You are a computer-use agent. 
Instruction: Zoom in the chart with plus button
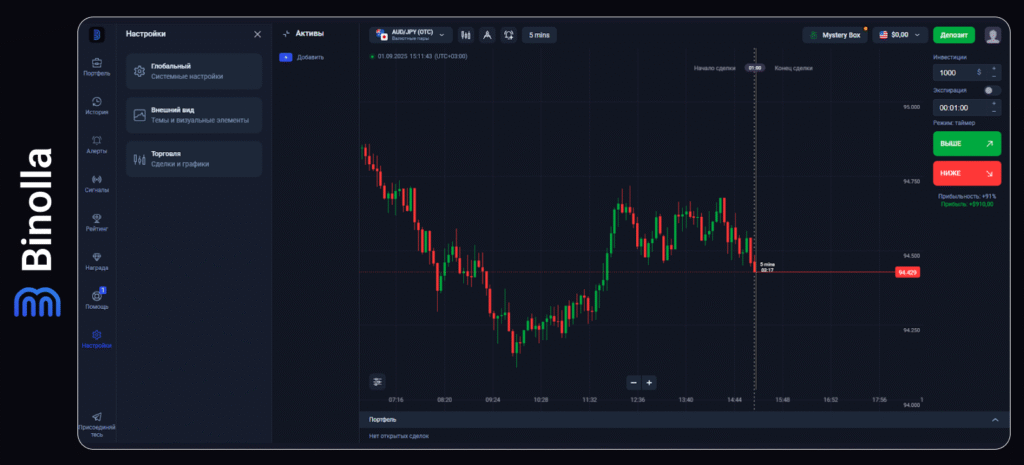649,382
